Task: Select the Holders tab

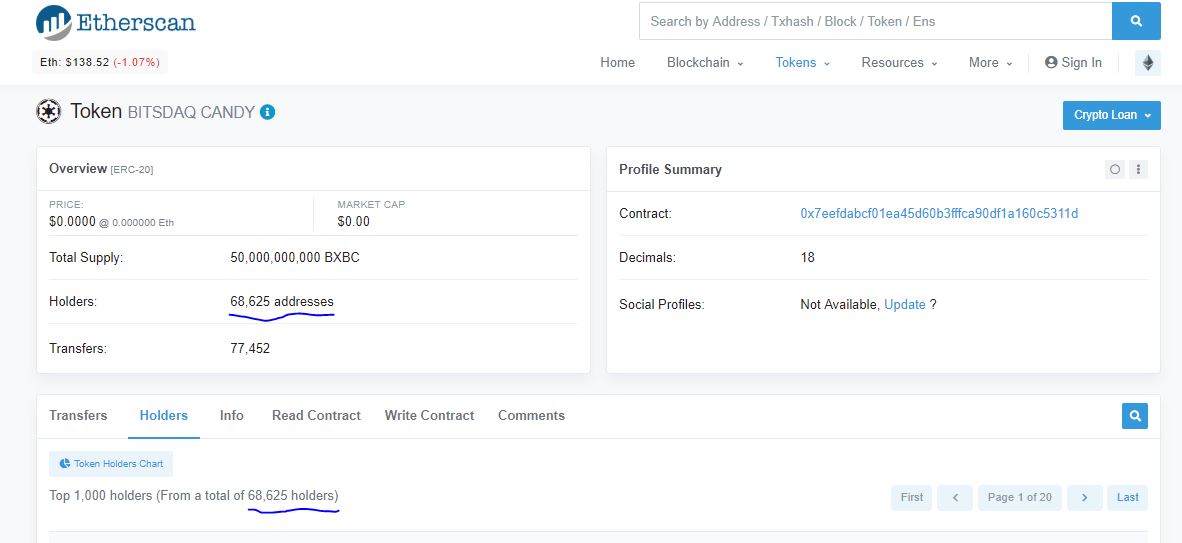Action: pyautogui.click(x=164, y=416)
